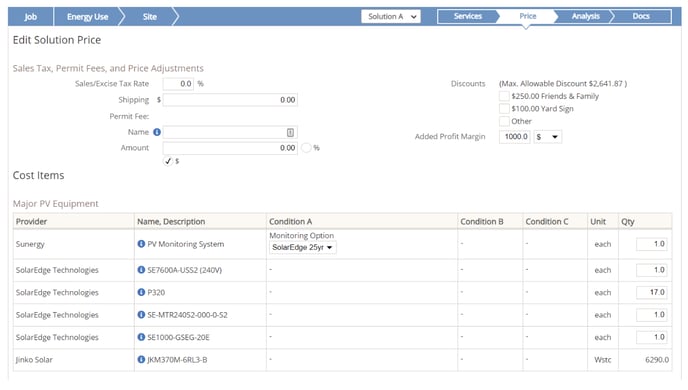The width and height of the screenshot is (688, 390).
Task: Open info for PV Monitoring System
Action: click(x=141, y=244)
